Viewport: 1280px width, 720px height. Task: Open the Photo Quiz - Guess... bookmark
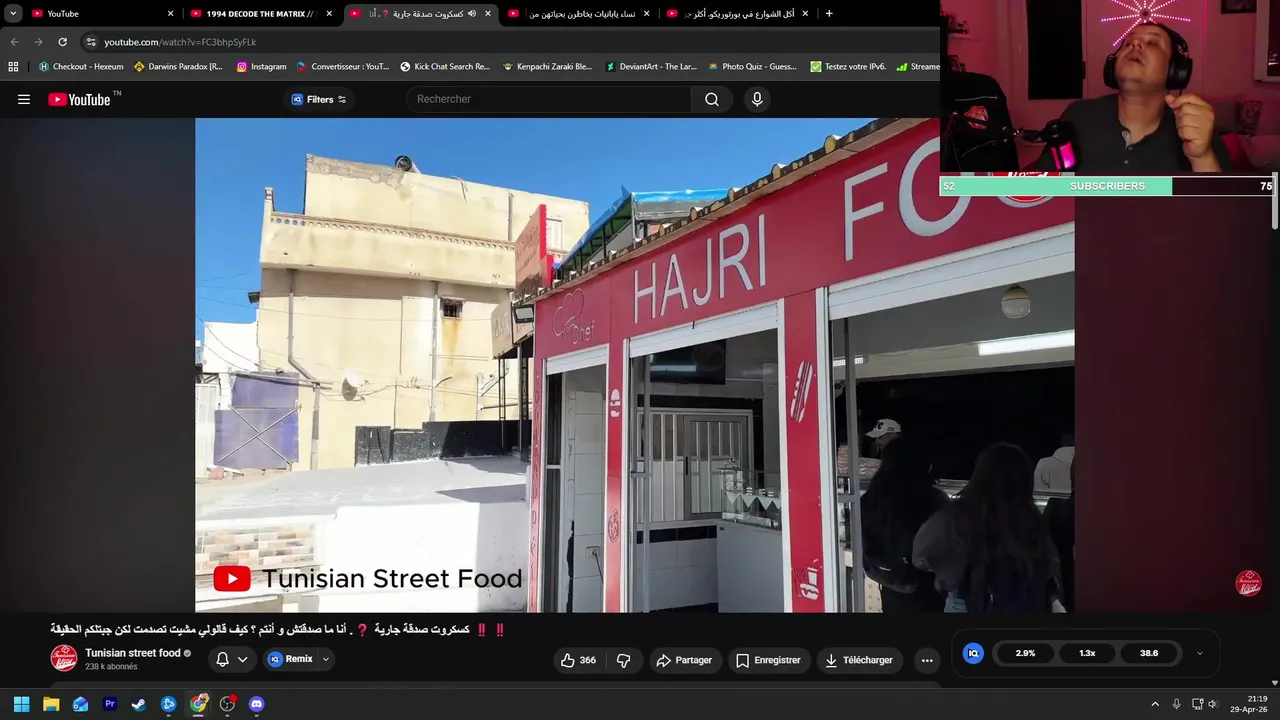[x=752, y=66]
